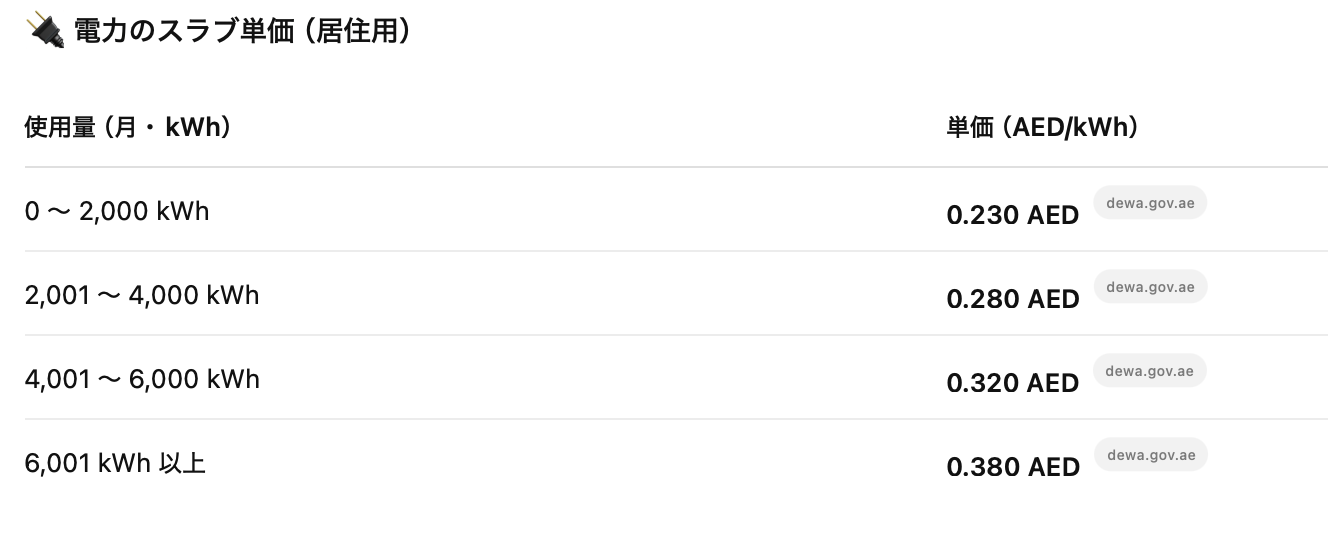Select the 0.320 AED price value

[1013, 383]
